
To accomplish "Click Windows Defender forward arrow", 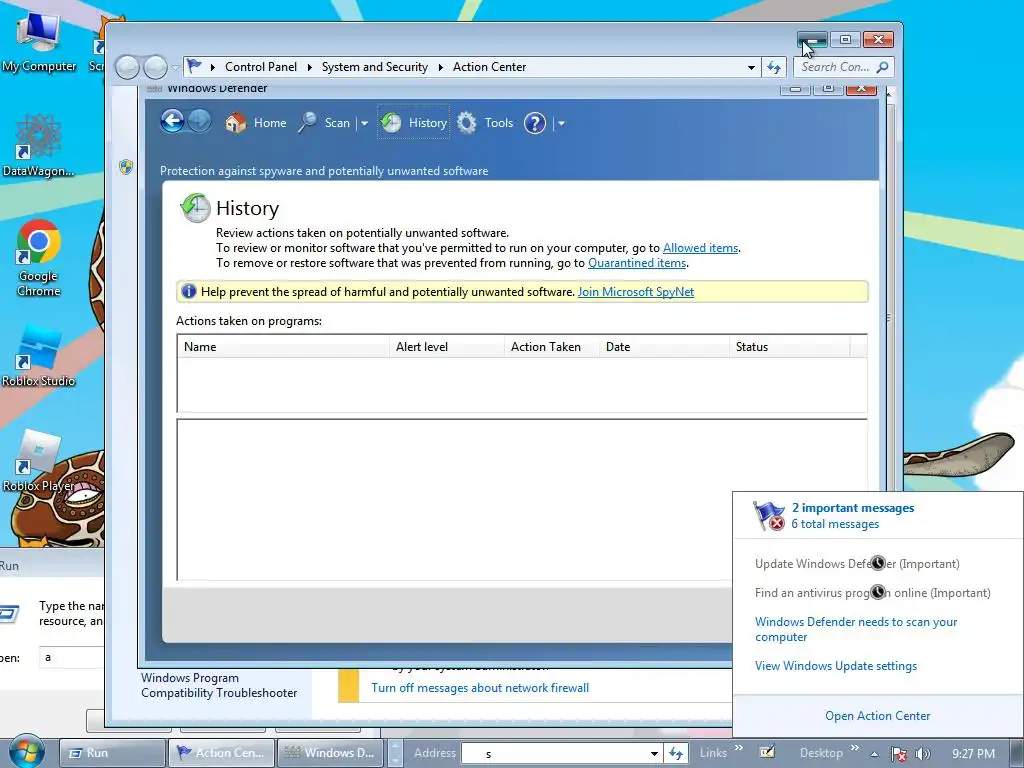I will pos(199,121).
